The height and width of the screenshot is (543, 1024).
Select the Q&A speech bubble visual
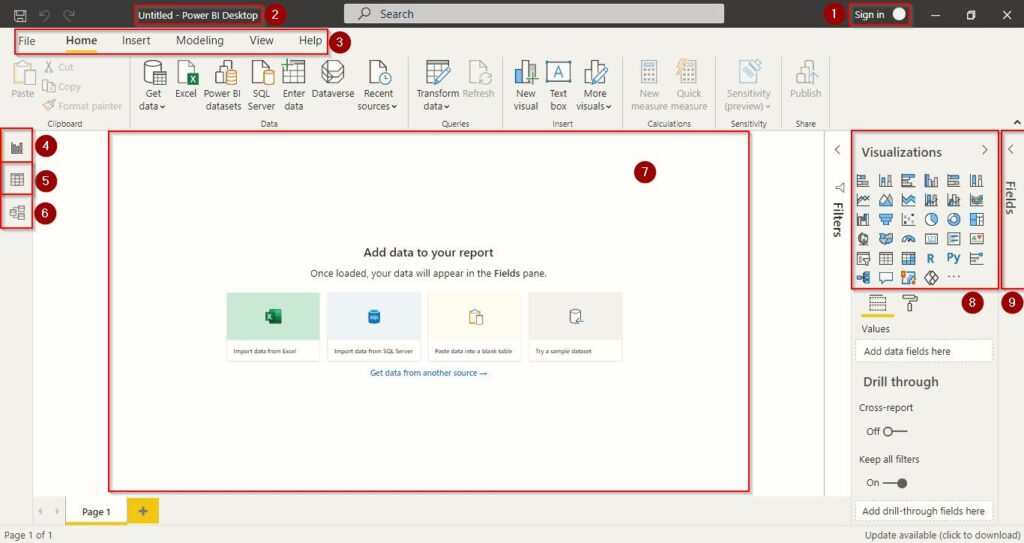(886, 278)
